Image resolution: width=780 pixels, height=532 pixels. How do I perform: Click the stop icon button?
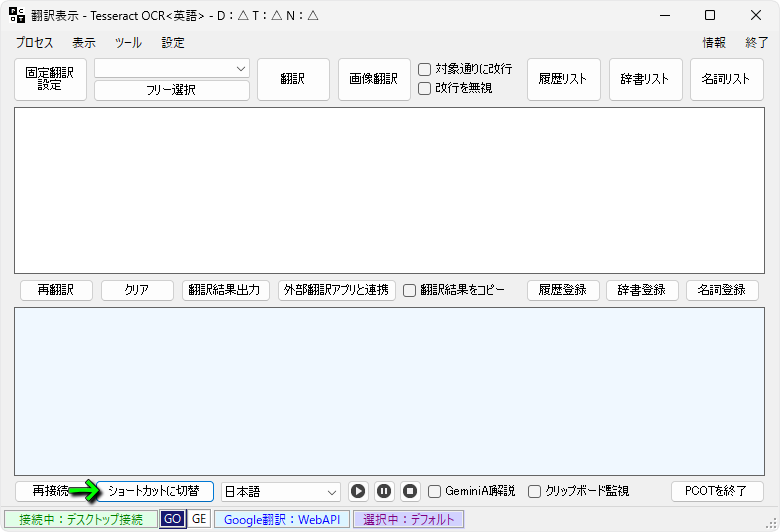[x=410, y=491]
